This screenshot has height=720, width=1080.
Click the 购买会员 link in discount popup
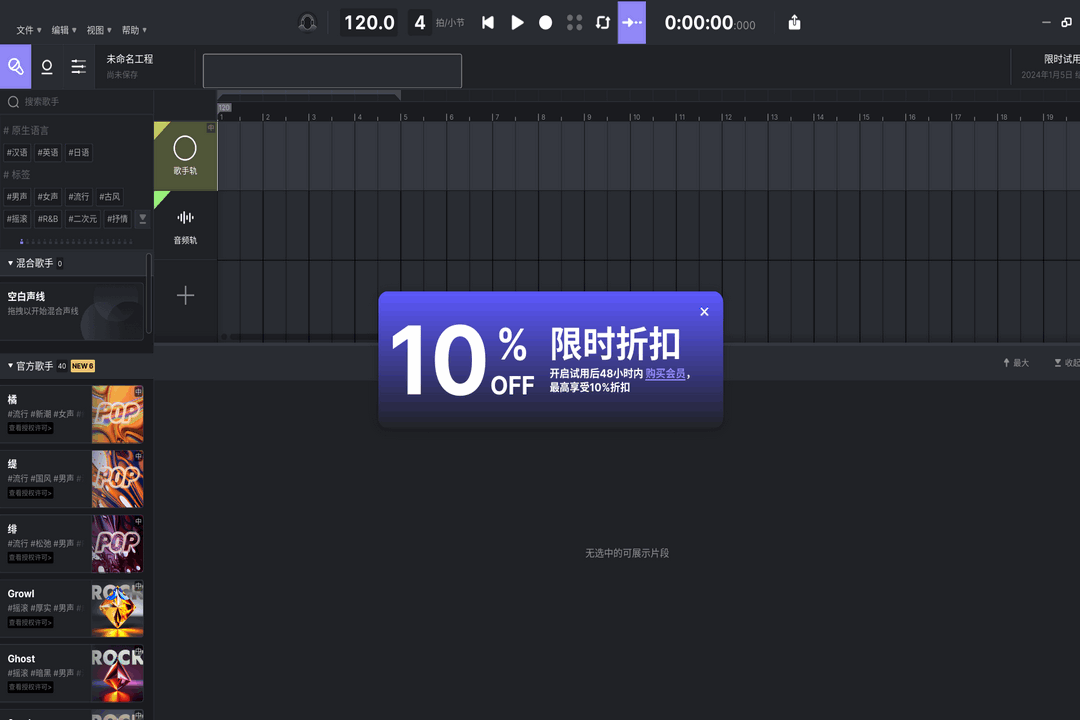point(665,372)
